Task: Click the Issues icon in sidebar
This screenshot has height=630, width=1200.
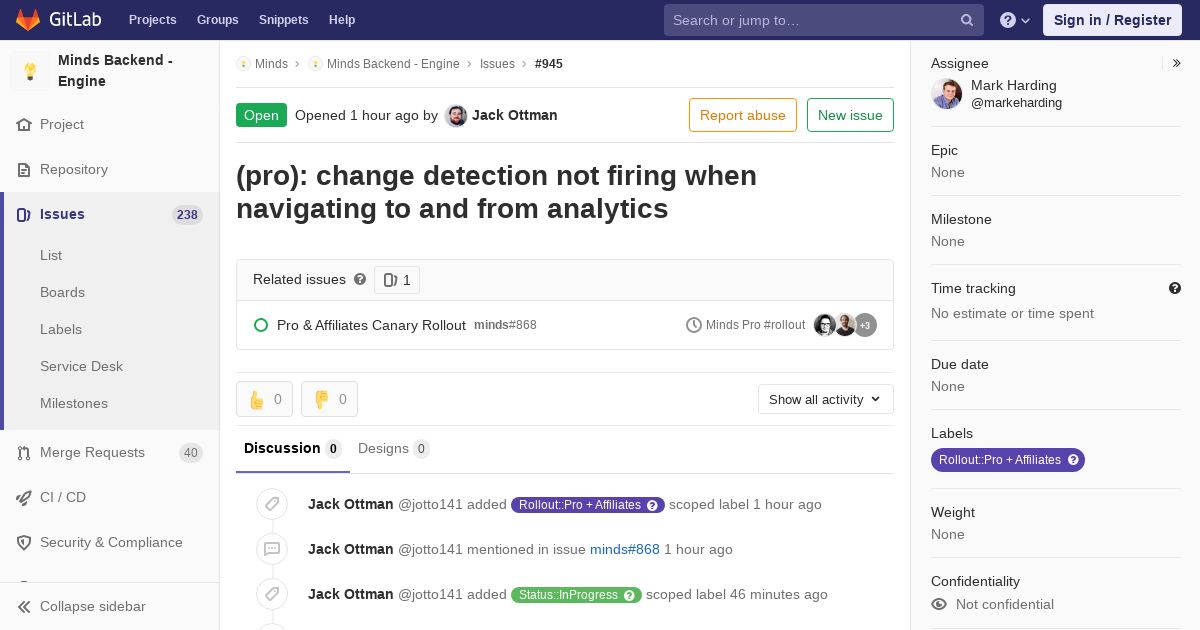Action: tap(24, 215)
